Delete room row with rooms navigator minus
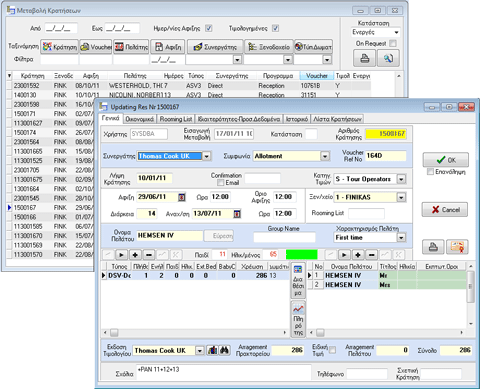Screen dimensions: 480x389 149,255
